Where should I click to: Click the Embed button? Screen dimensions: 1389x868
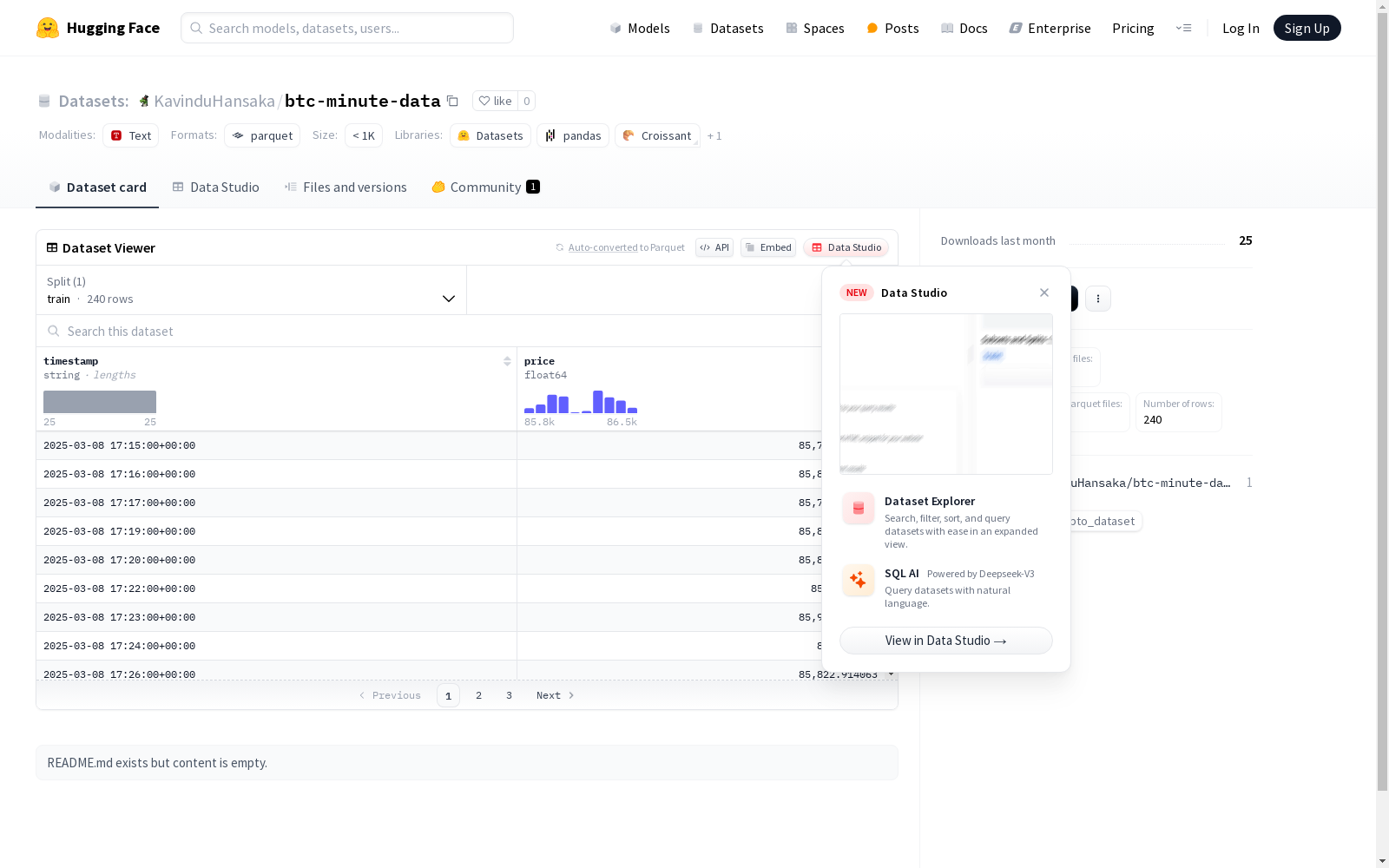click(x=768, y=247)
